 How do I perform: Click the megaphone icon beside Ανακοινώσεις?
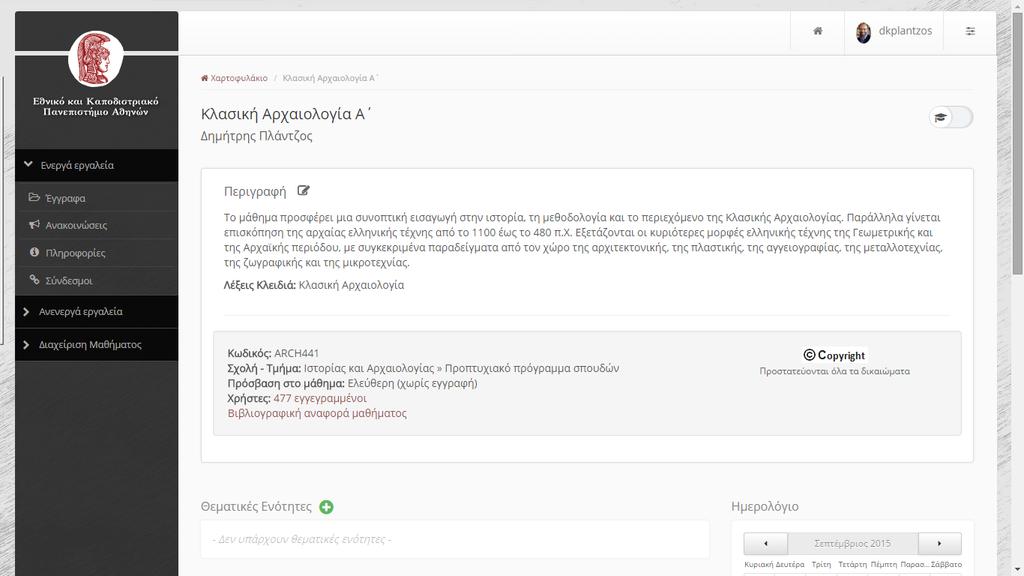coord(34,225)
